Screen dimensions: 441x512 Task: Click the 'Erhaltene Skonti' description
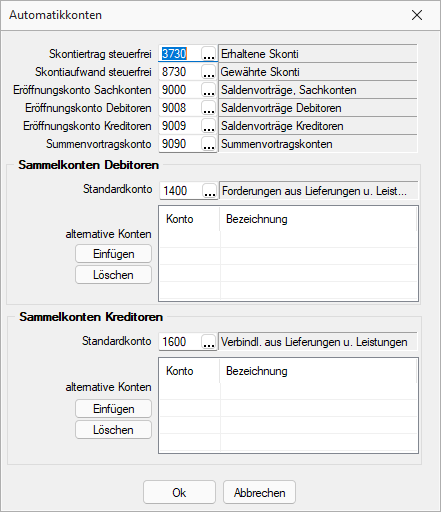coord(318,54)
